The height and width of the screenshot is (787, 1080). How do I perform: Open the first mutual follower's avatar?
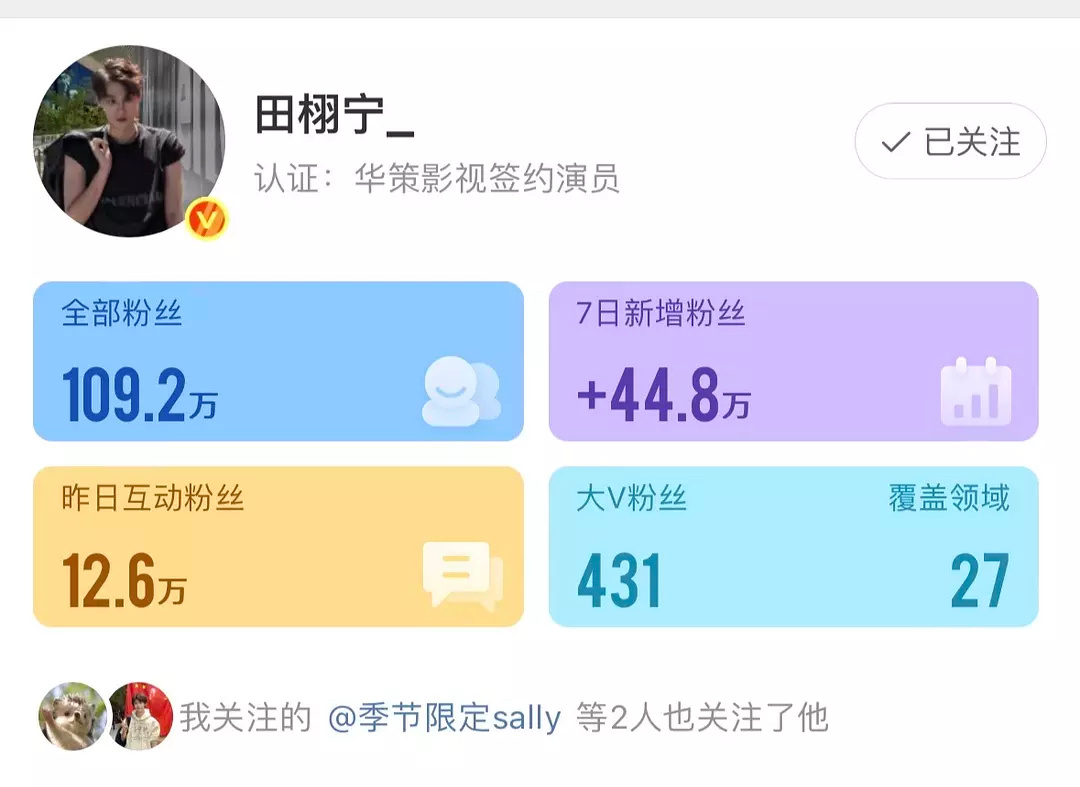(x=73, y=716)
